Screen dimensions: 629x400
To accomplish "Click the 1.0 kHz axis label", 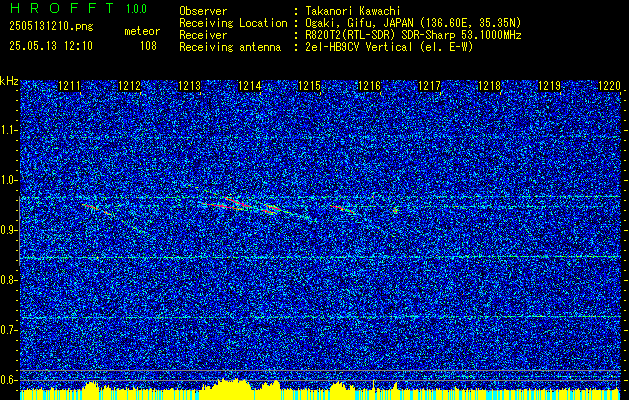I will 9,180.
